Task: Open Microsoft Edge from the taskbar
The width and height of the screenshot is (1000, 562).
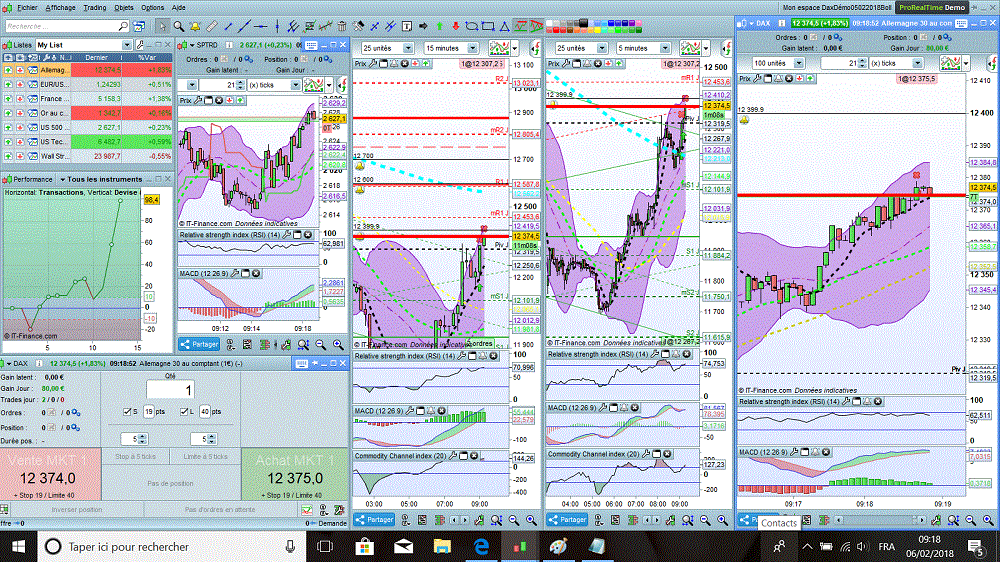Action: click(481, 547)
